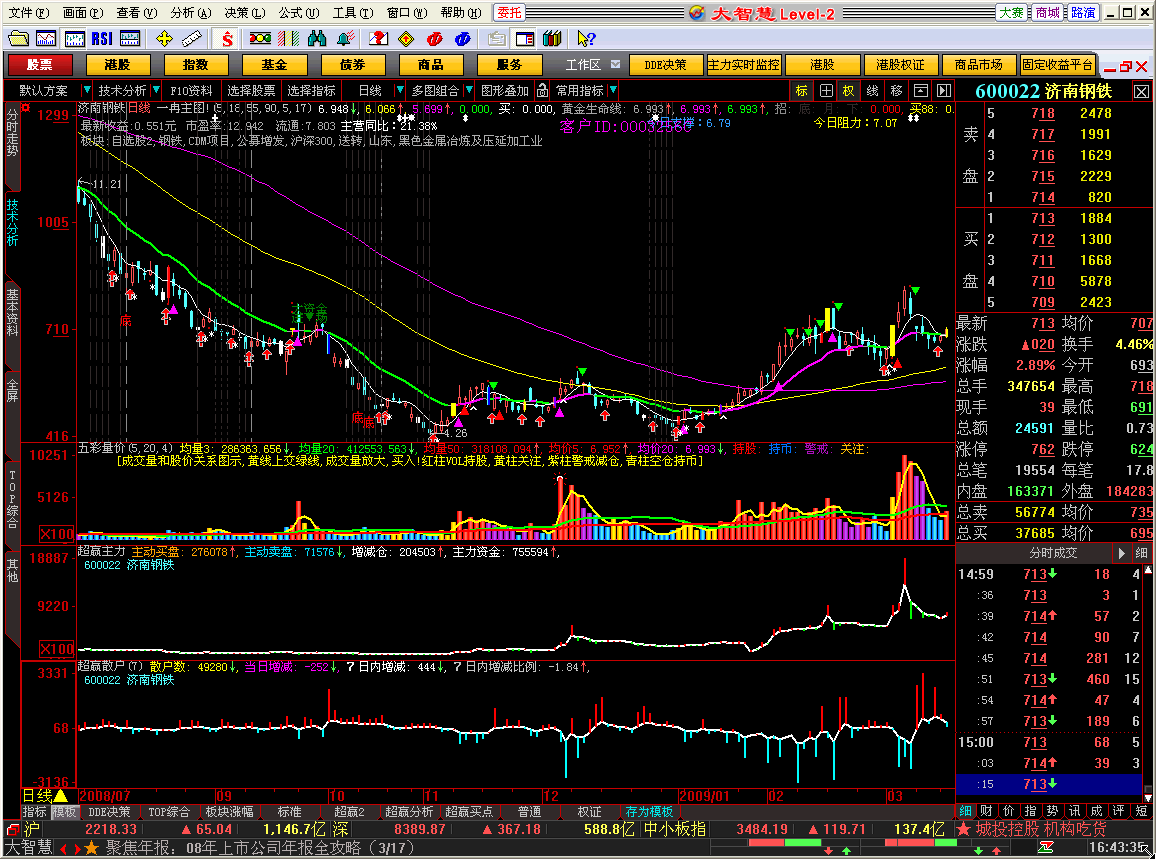The height and width of the screenshot is (859, 1156).
Task: Click the candlestick chart toolbar icon
Action: [74, 38]
